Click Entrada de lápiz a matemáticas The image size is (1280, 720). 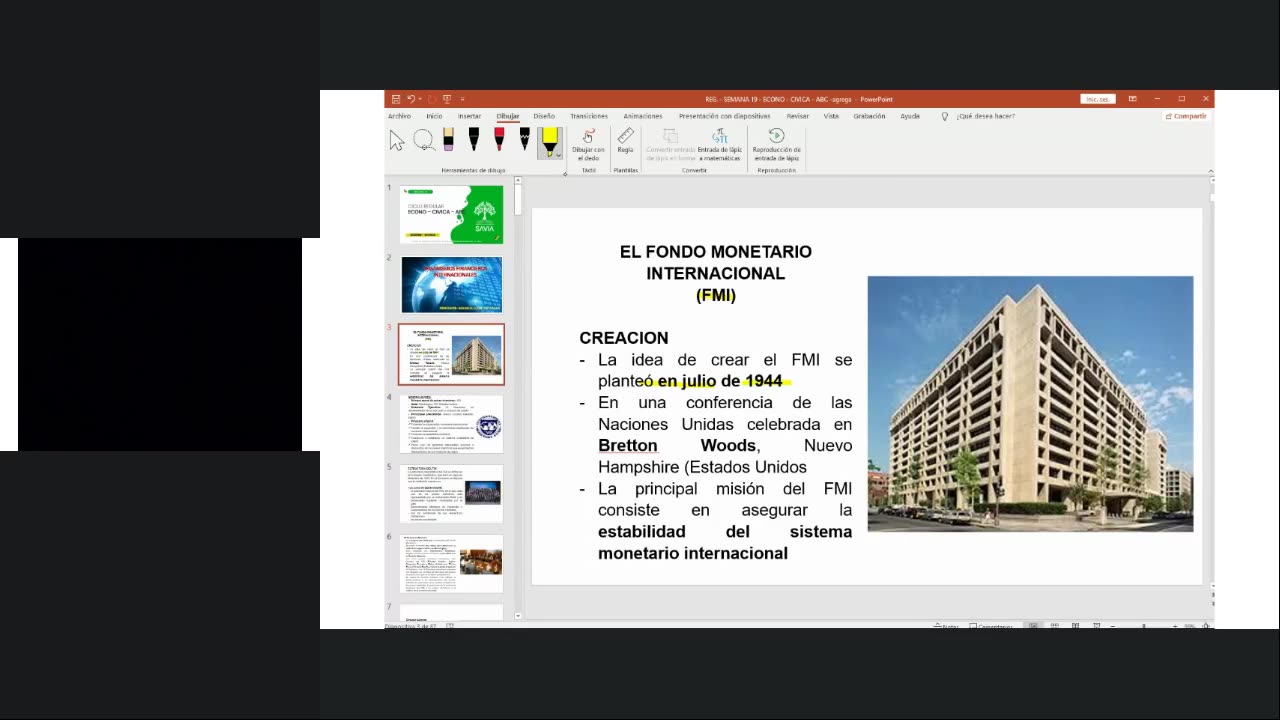coord(720,145)
